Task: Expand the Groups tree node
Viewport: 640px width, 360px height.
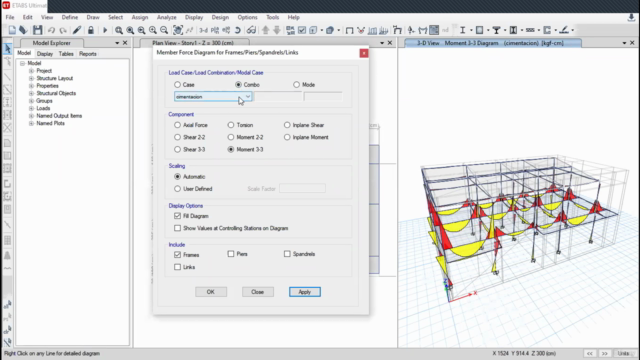Action: (x=31, y=101)
